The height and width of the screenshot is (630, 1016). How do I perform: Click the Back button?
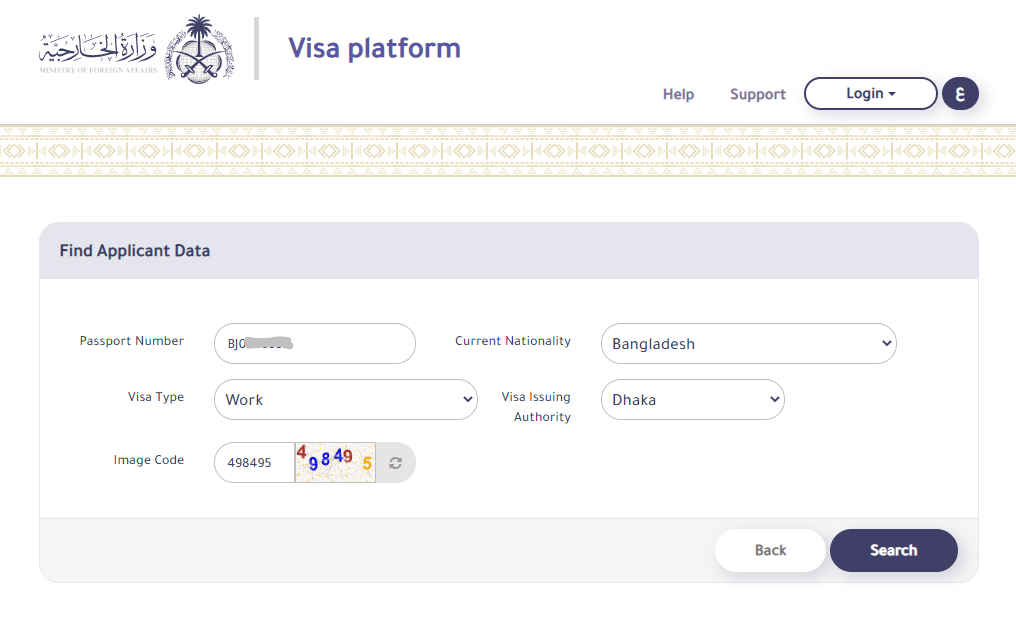pyautogui.click(x=770, y=550)
